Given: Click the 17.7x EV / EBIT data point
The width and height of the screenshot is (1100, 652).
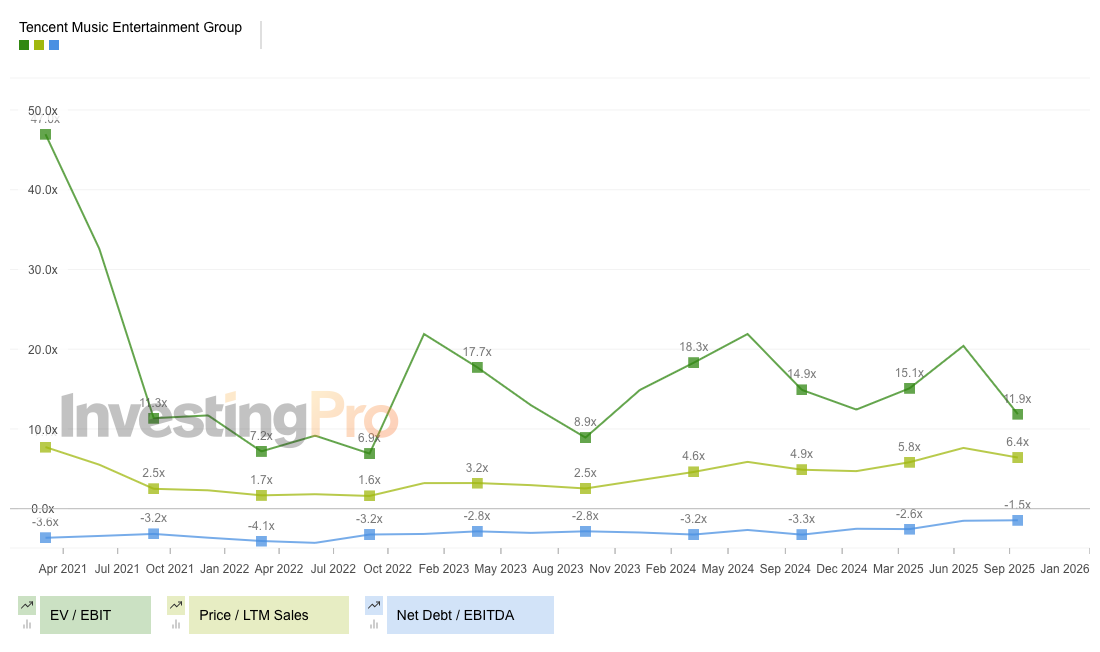Looking at the screenshot, I should pos(477,368).
